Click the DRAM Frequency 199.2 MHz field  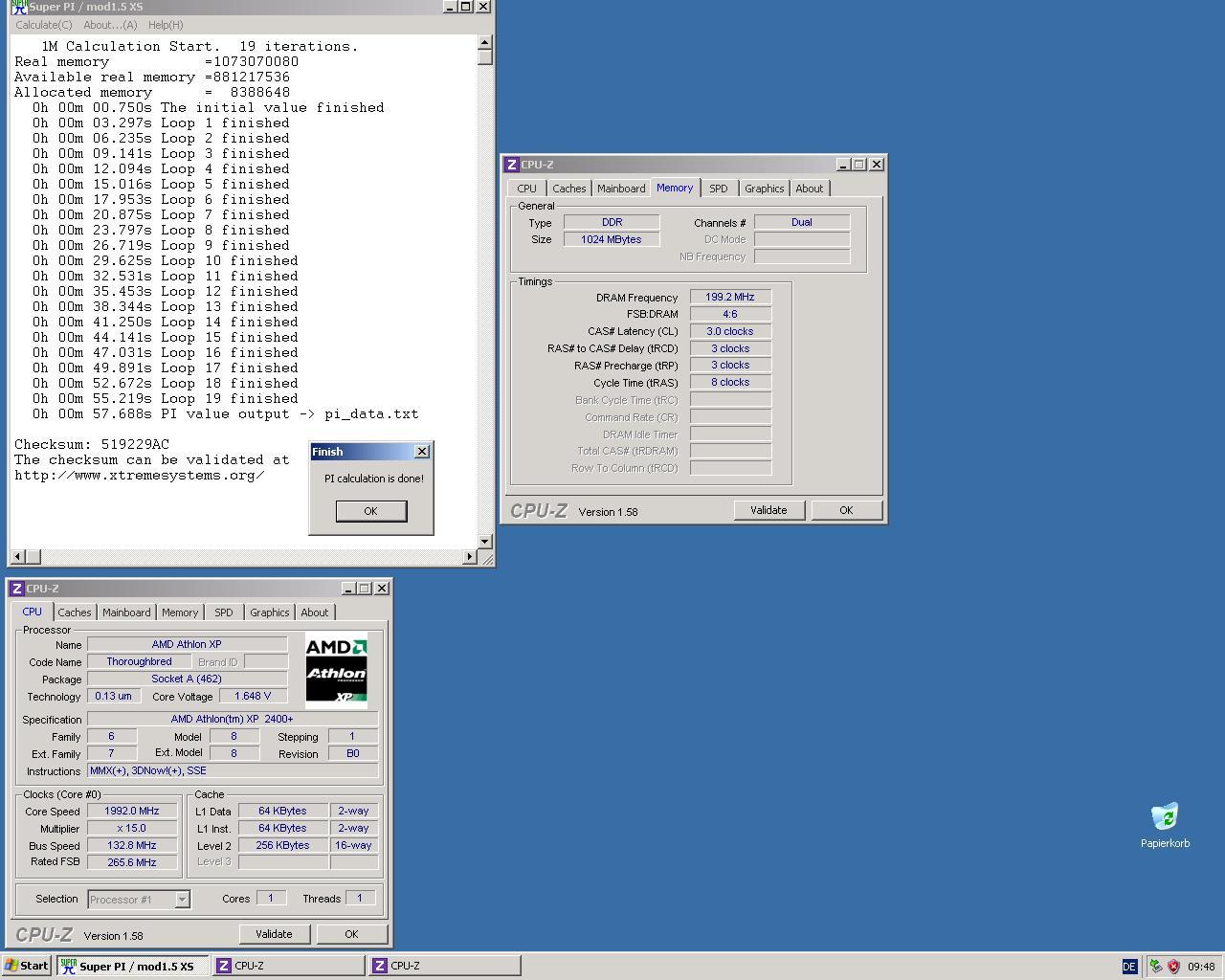[730, 297]
